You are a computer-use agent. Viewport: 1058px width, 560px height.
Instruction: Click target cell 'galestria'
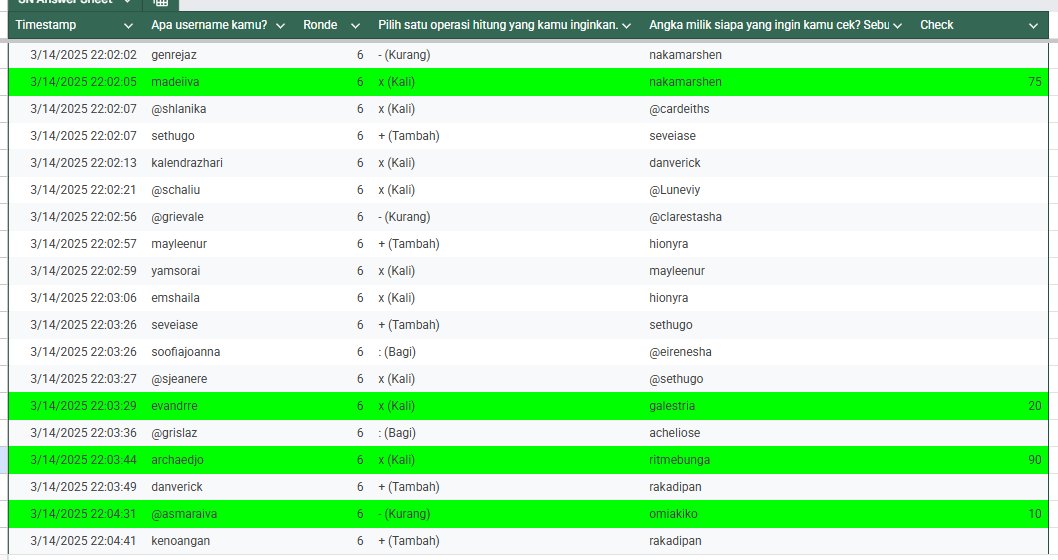click(672, 405)
